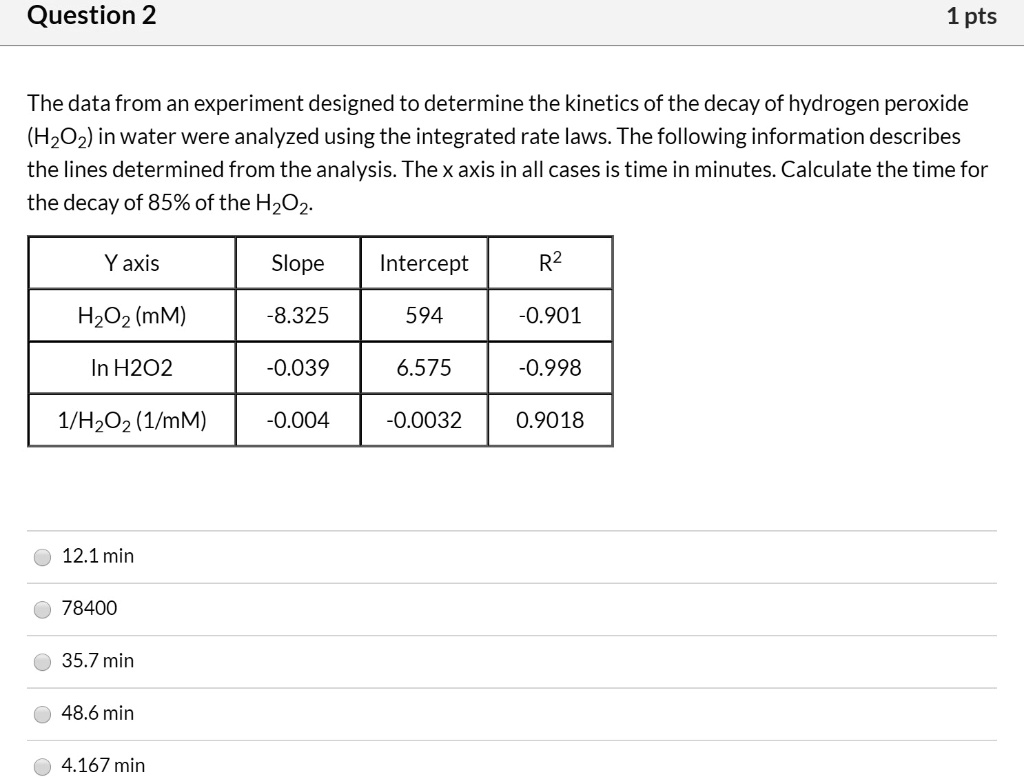Screen dimensions: 1024x780
Task: Click the 4.167 min answer label
Action: click(x=102, y=766)
